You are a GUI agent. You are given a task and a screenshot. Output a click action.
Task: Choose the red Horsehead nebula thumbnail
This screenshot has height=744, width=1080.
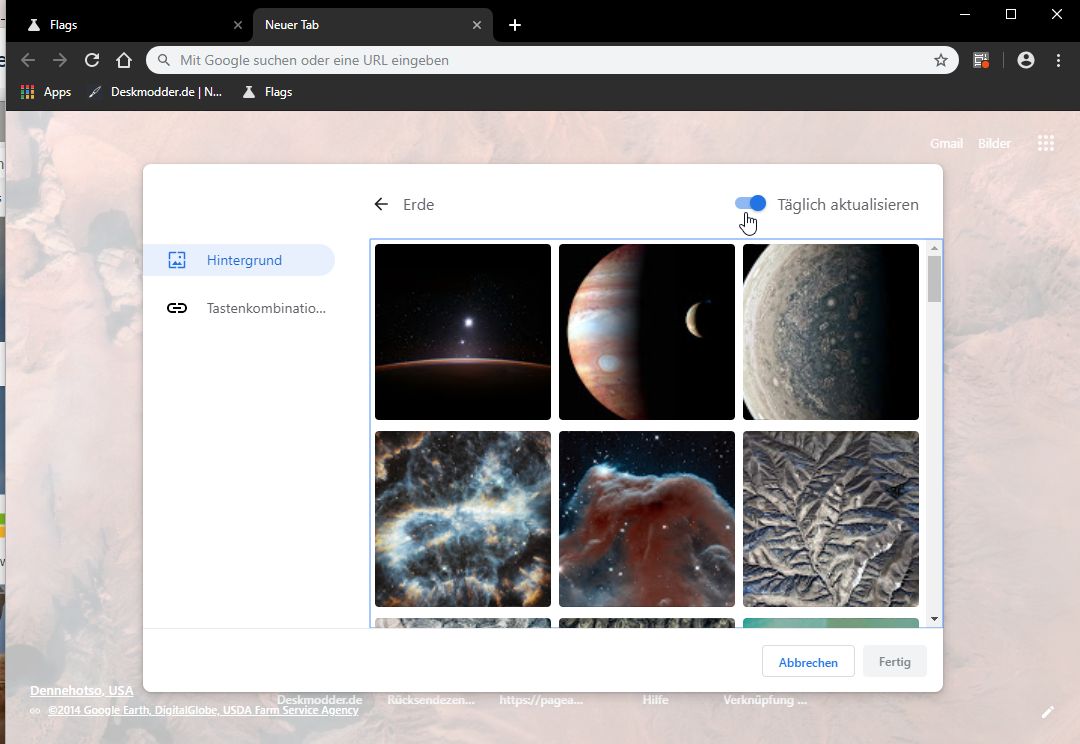647,519
